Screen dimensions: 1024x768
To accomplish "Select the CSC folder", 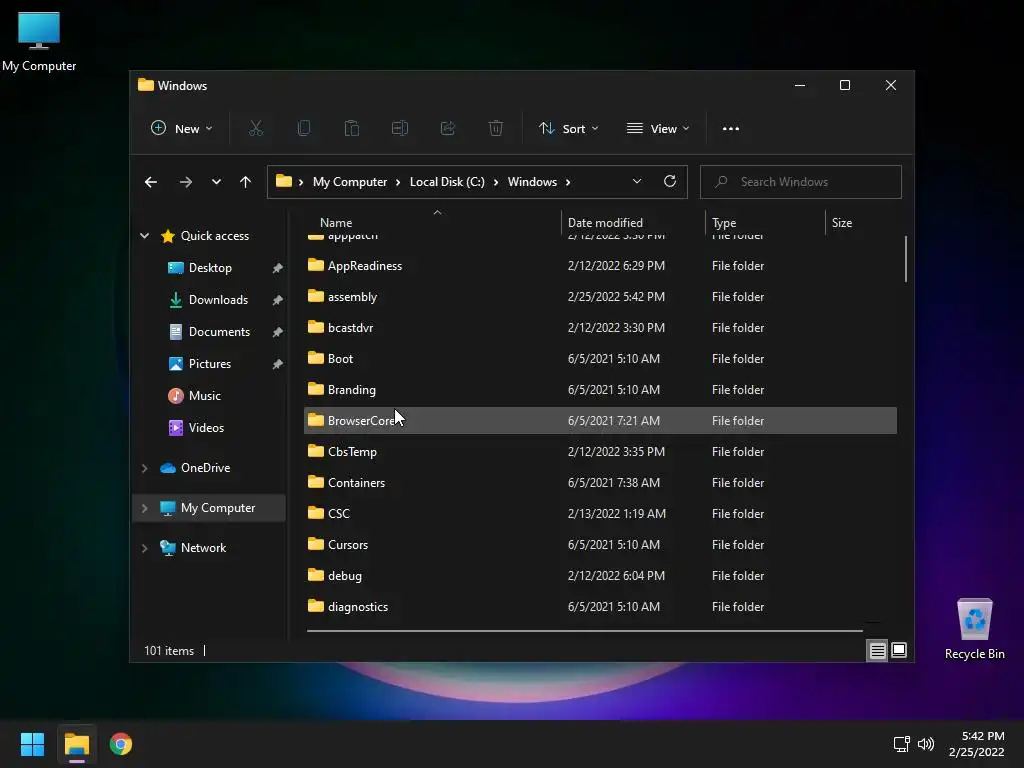I will coord(600,514).
